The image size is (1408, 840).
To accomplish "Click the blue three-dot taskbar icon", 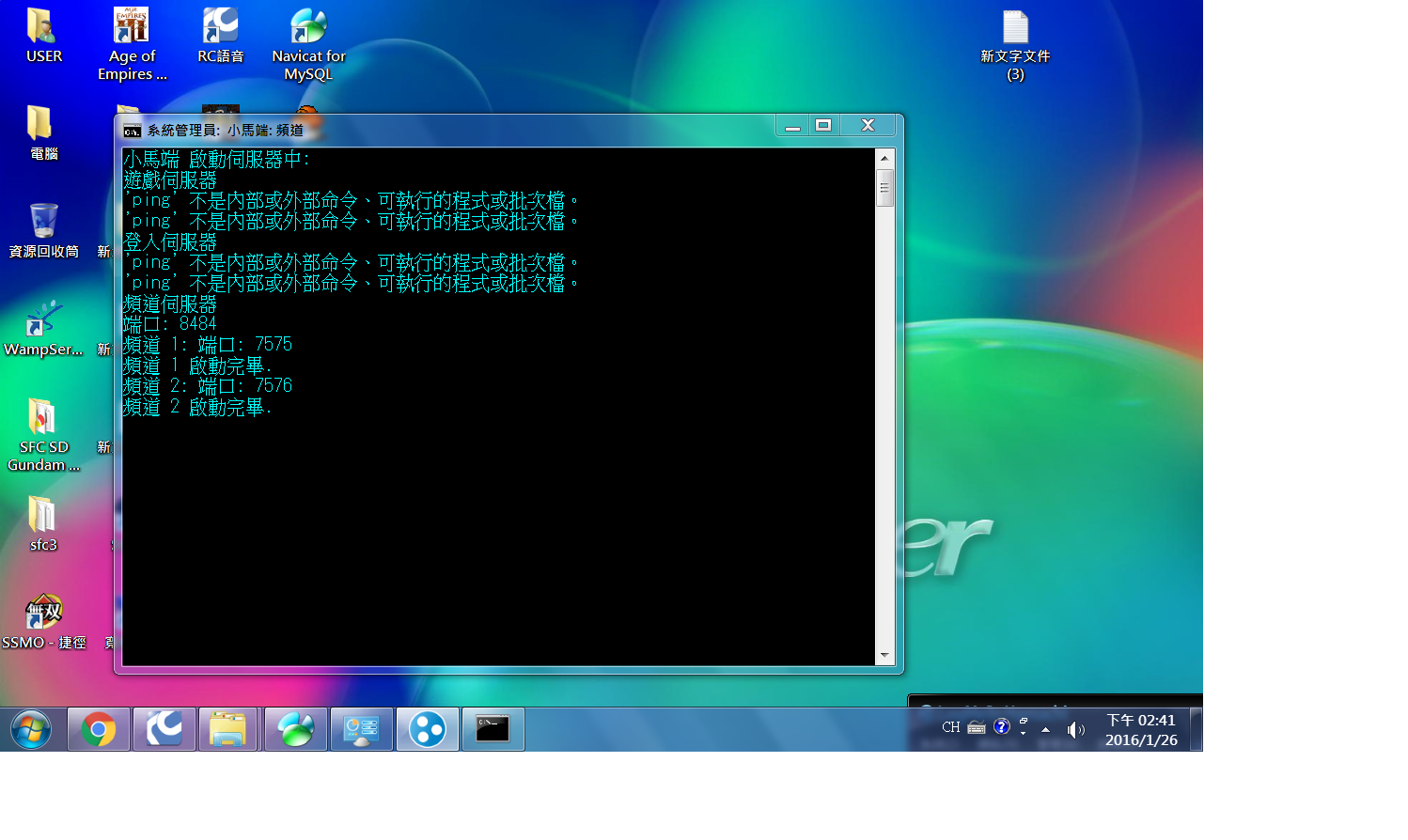I will pos(428,729).
